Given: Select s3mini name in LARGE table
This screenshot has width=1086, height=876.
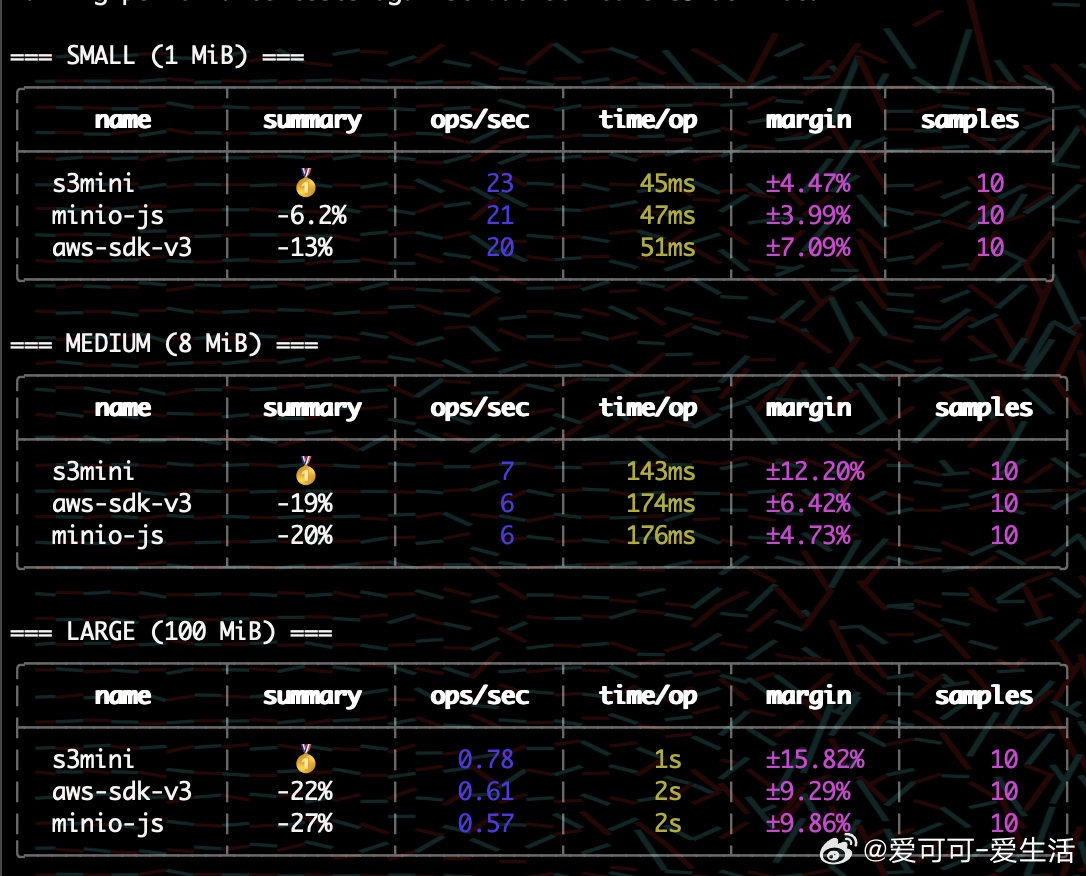Looking at the screenshot, I should [94, 760].
